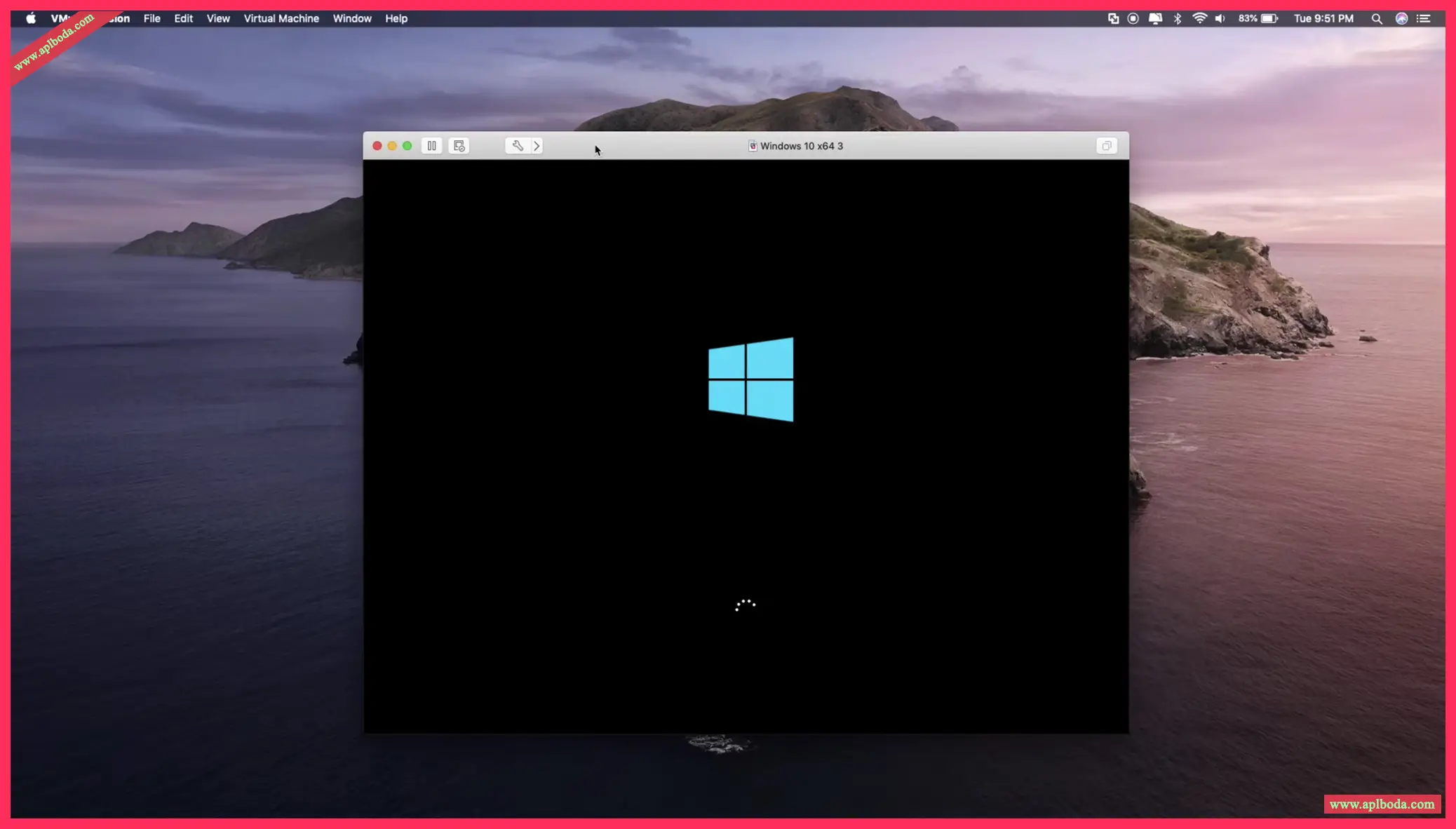Open the Edit menu
Viewport: 1456px width, 829px height.
[x=183, y=18]
